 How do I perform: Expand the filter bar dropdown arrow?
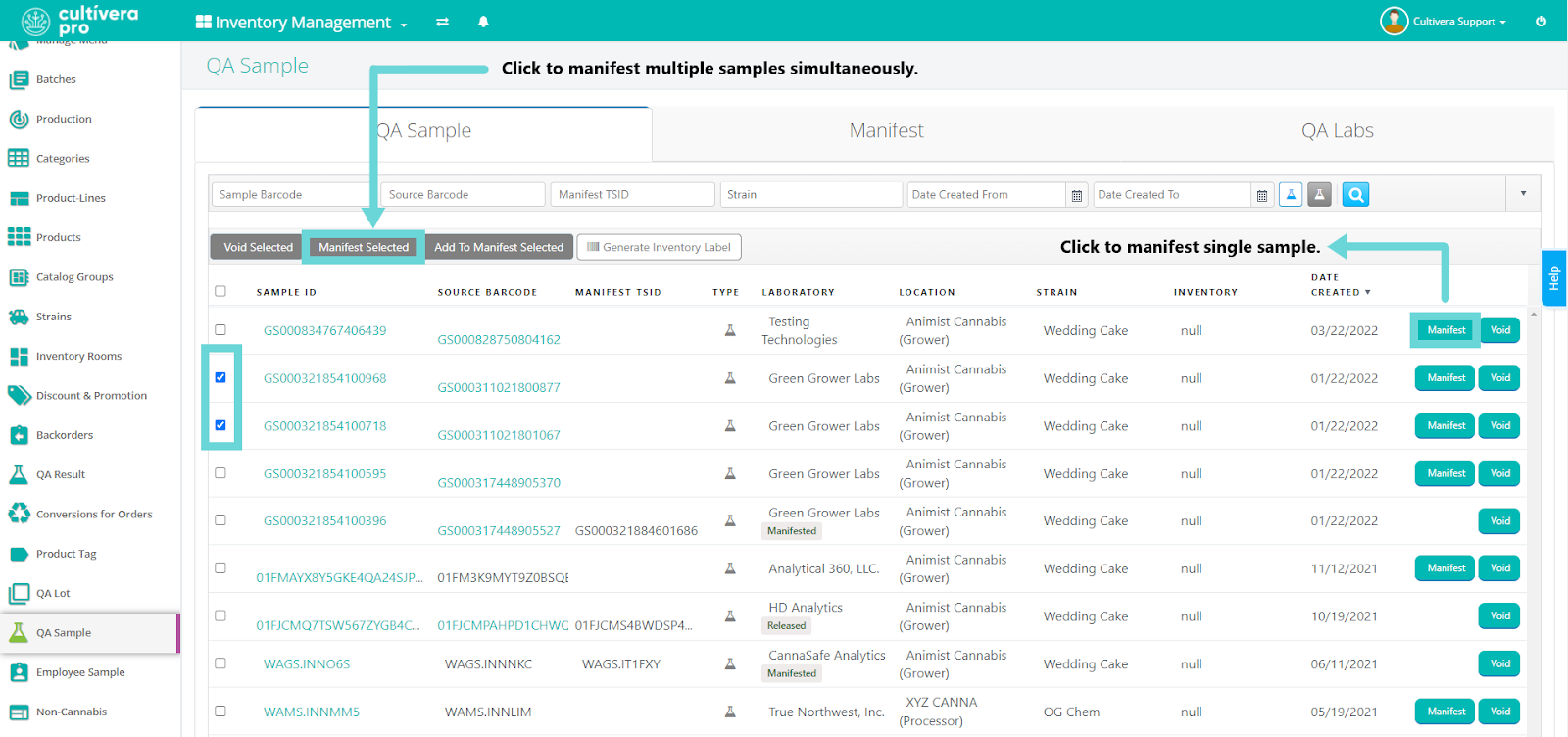(1523, 194)
